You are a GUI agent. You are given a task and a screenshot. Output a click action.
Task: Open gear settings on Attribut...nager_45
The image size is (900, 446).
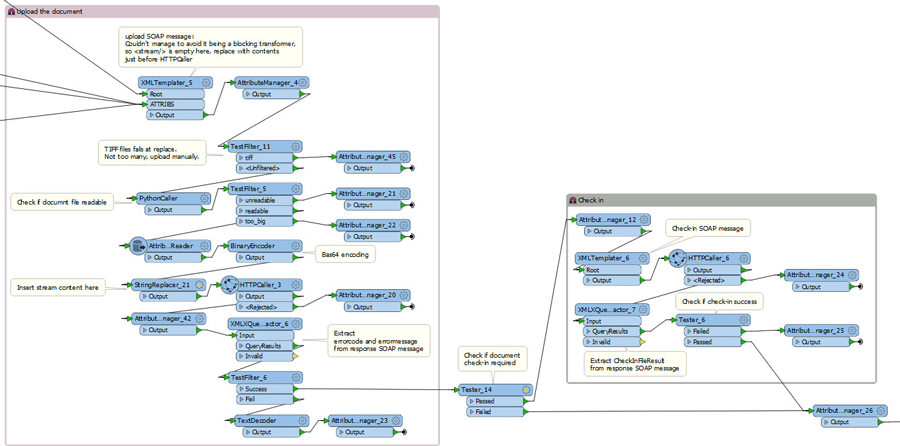tap(404, 157)
